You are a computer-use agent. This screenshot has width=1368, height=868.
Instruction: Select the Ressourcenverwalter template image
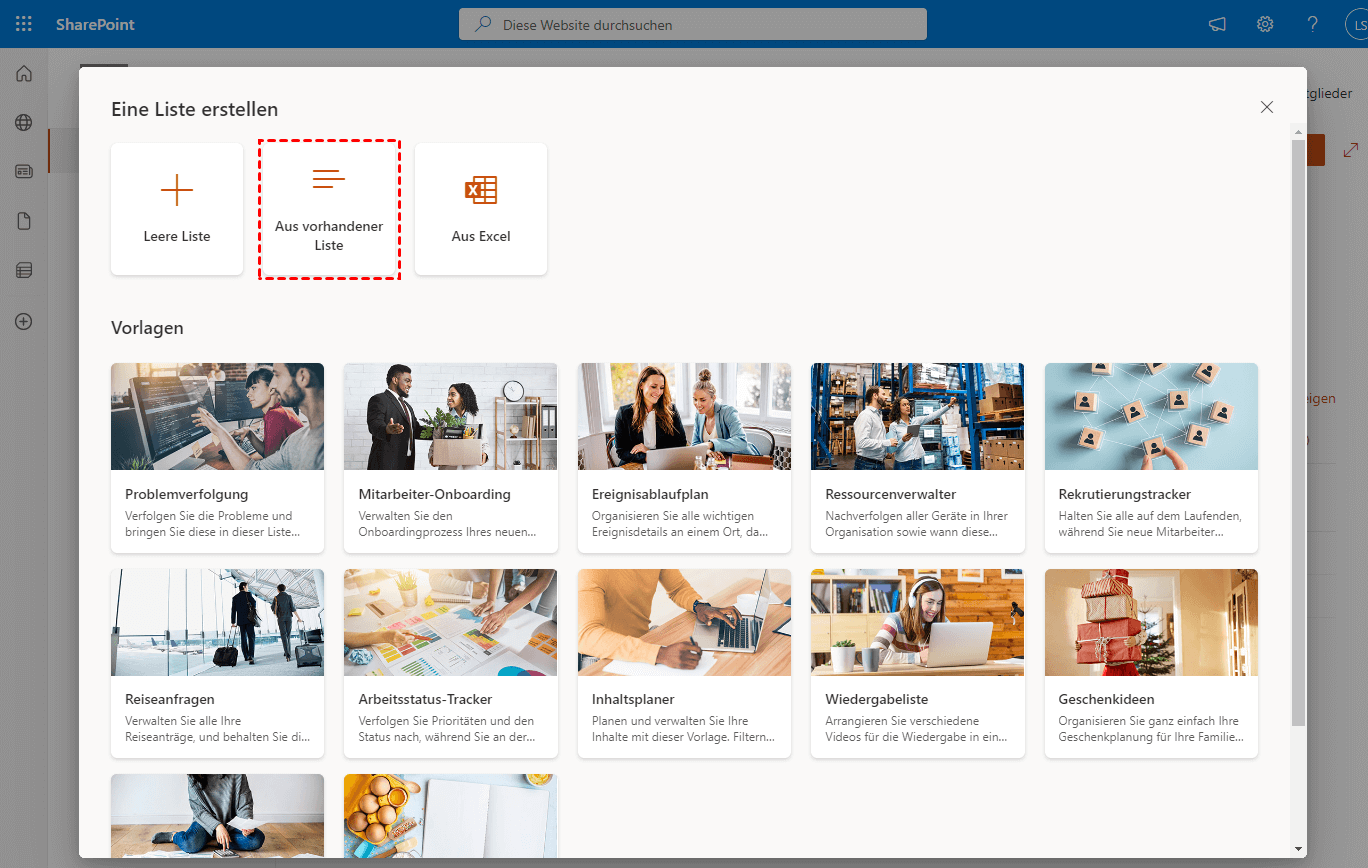point(918,416)
